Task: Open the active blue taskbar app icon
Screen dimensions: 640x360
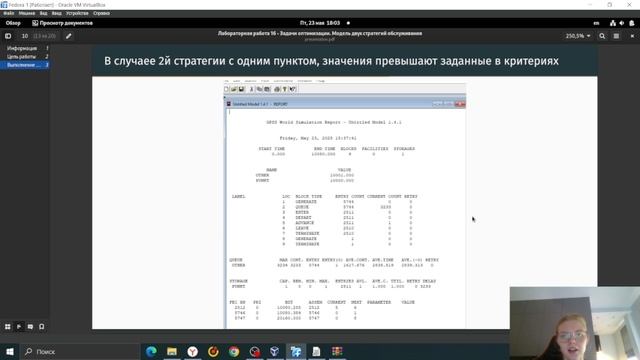Action: pos(296,351)
